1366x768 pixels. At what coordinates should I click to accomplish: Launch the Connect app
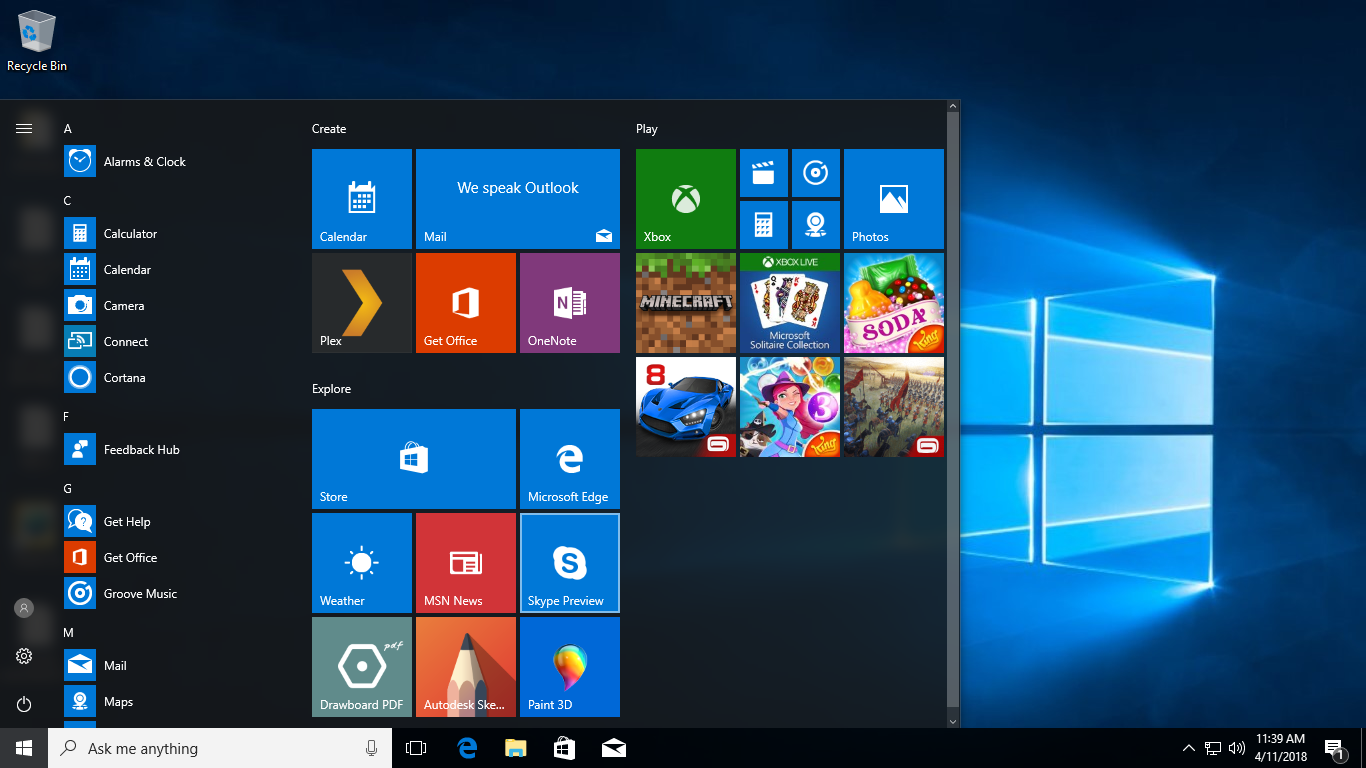tap(180, 341)
